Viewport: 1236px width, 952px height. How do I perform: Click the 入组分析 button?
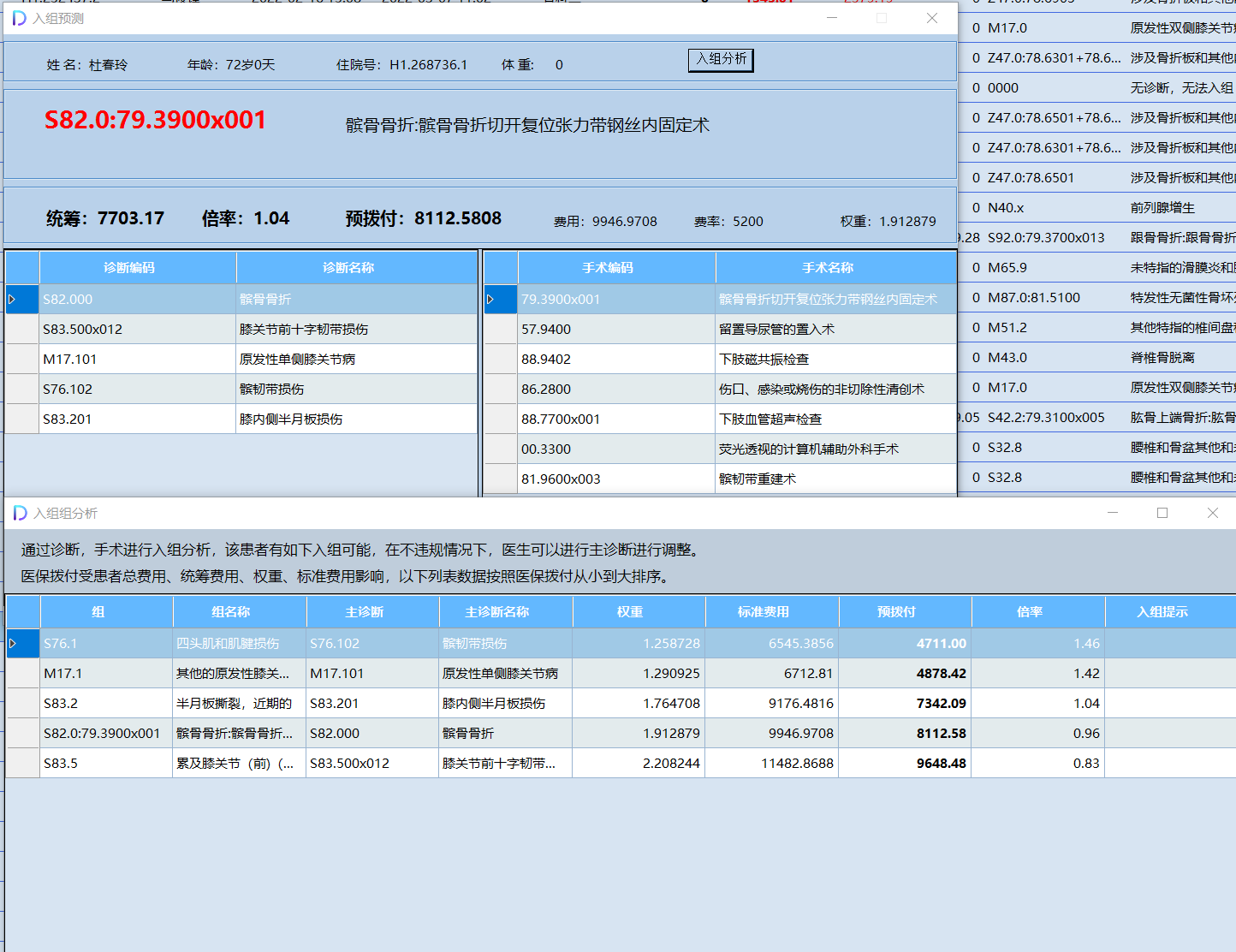720,60
